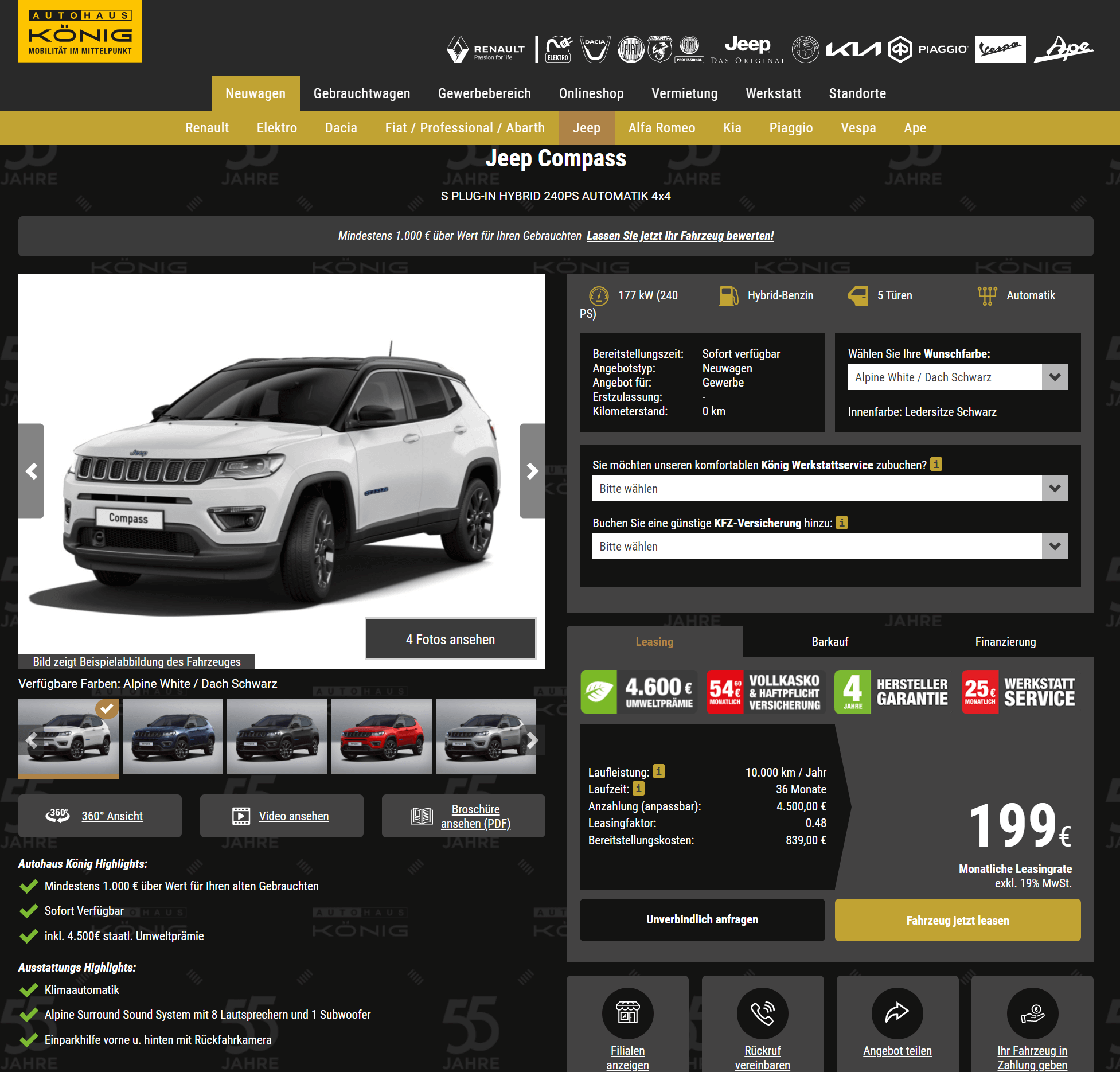The height and width of the screenshot is (1072, 1120).
Task: Click the Dacia brand logo
Action: (x=595, y=49)
